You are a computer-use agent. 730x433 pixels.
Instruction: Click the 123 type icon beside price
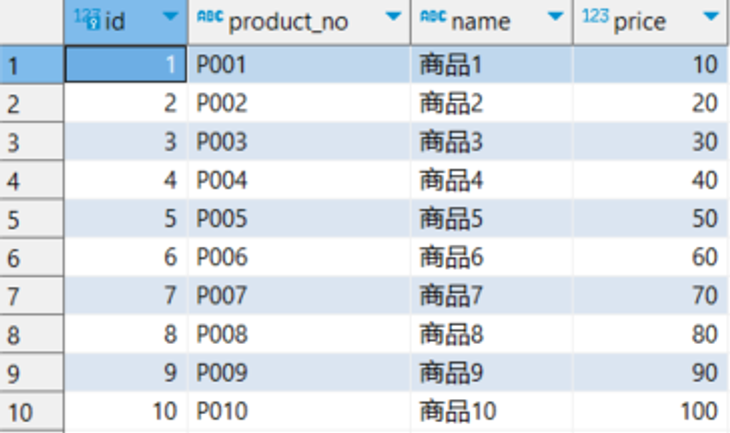click(595, 17)
